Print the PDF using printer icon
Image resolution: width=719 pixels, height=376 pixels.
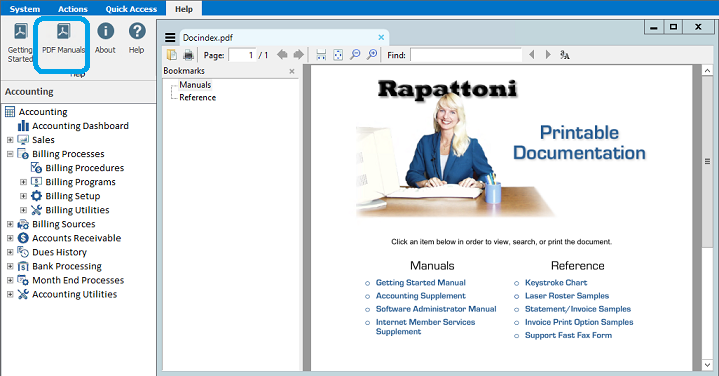pyautogui.click(x=188, y=55)
